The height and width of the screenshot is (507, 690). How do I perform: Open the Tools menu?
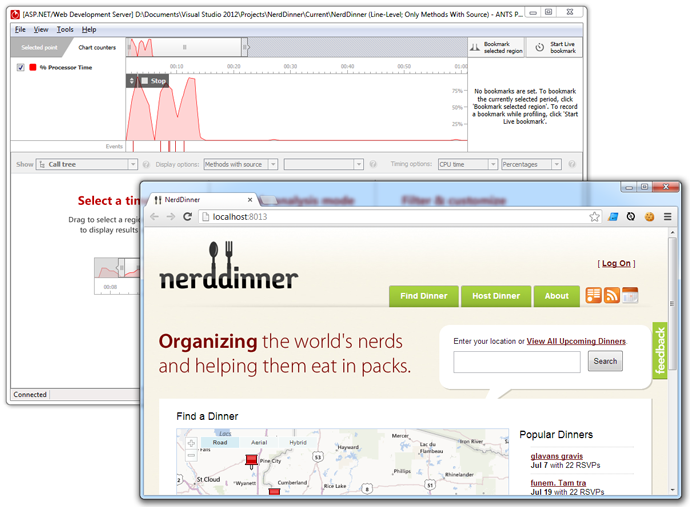(x=65, y=30)
